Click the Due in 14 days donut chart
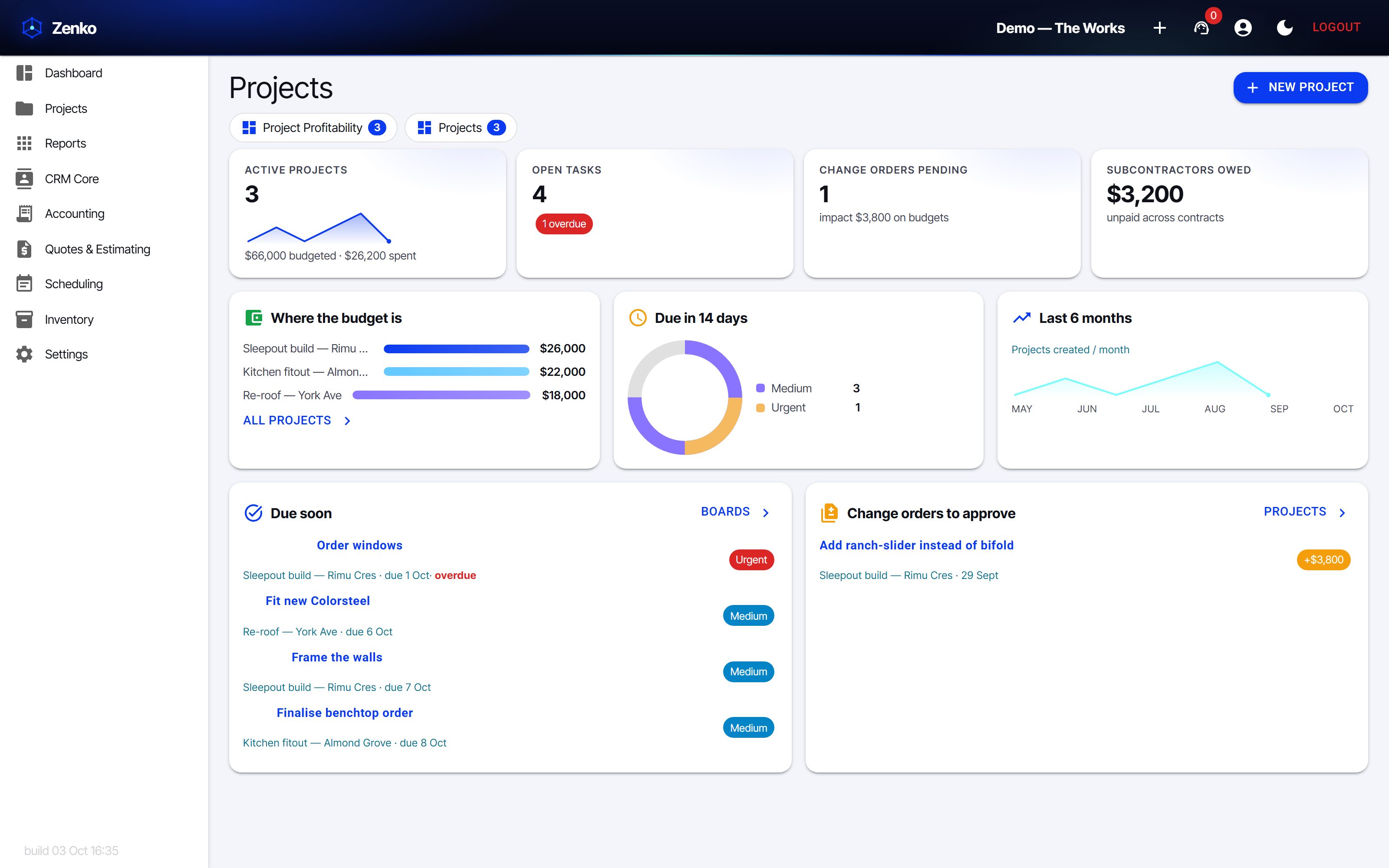This screenshot has width=1389, height=868. (x=685, y=397)
